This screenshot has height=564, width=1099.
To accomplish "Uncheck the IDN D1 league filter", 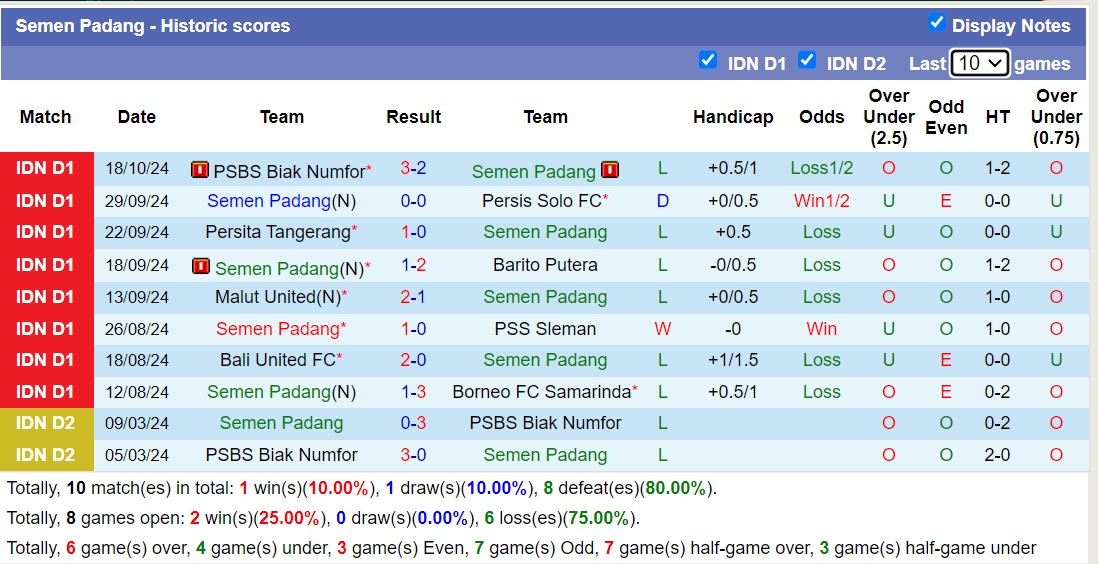I will tap(708, 61).
